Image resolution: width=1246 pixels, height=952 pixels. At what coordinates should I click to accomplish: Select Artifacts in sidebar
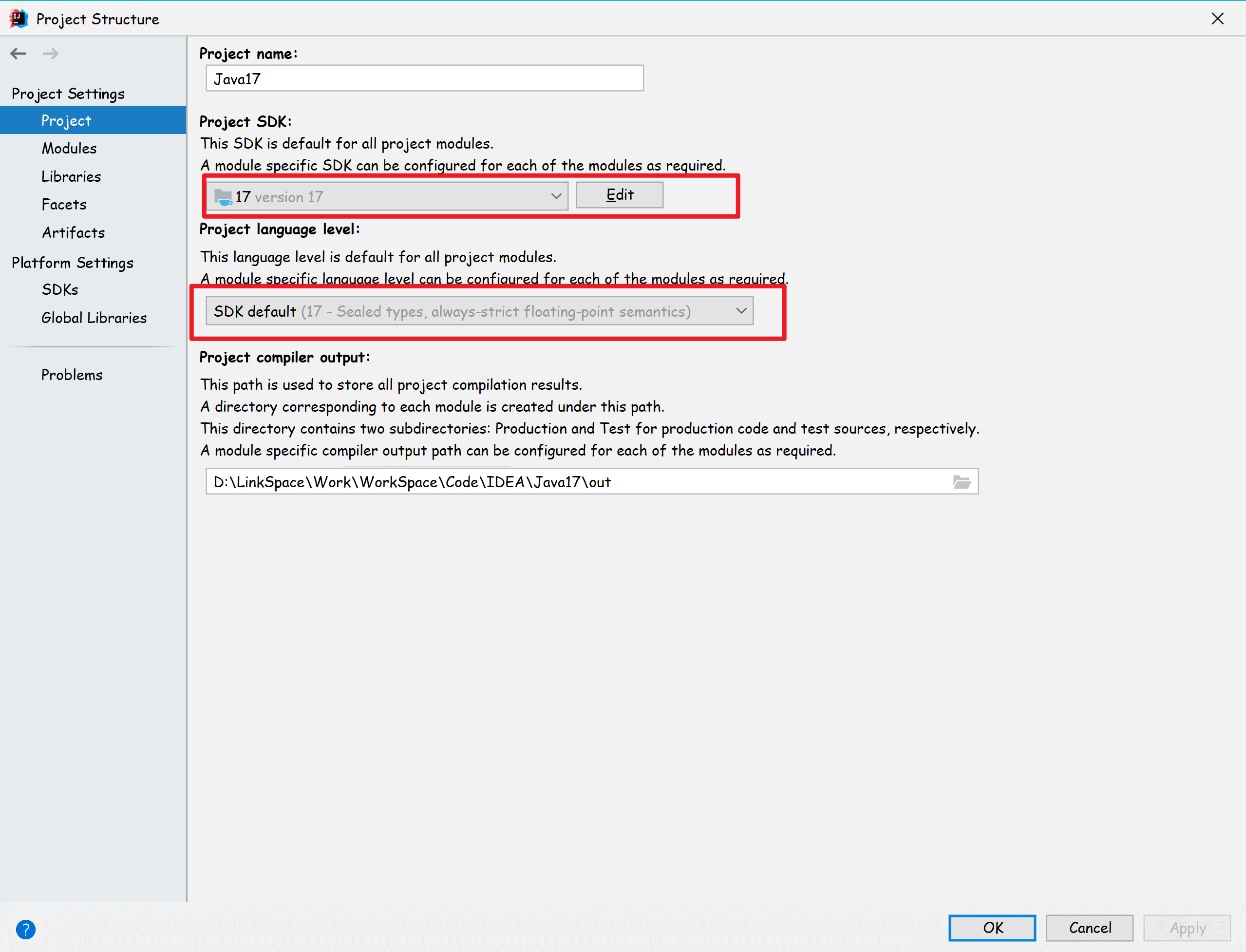(x=73, y=233)
